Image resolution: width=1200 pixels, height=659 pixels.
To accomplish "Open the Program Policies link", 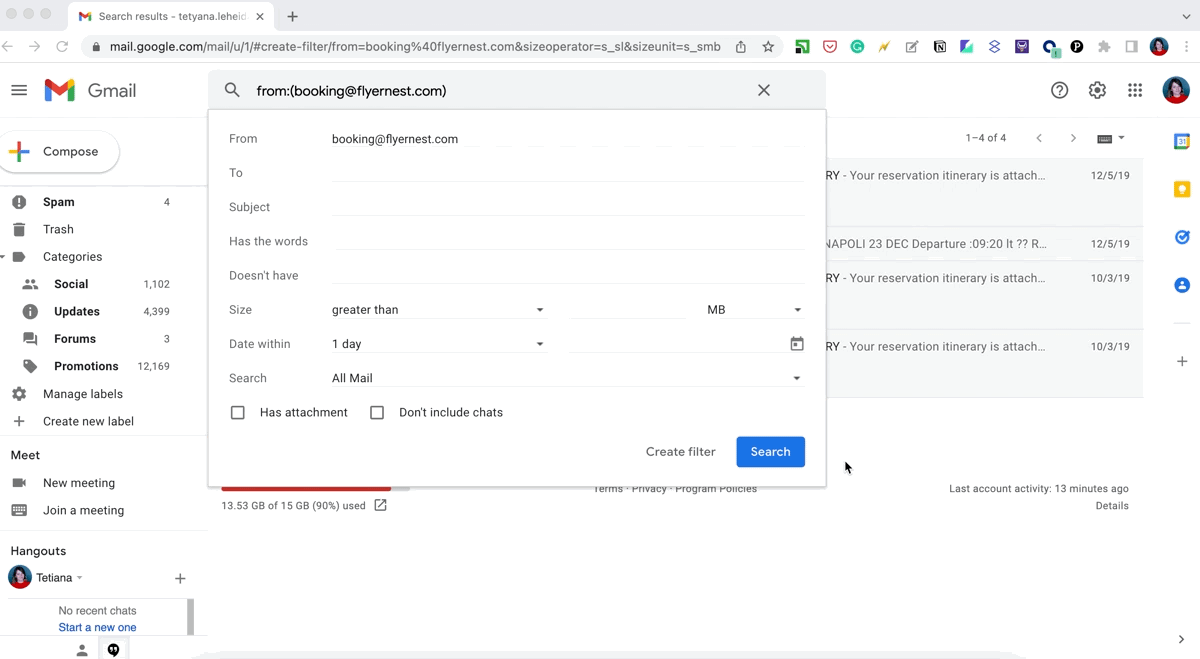I will 716,489.
